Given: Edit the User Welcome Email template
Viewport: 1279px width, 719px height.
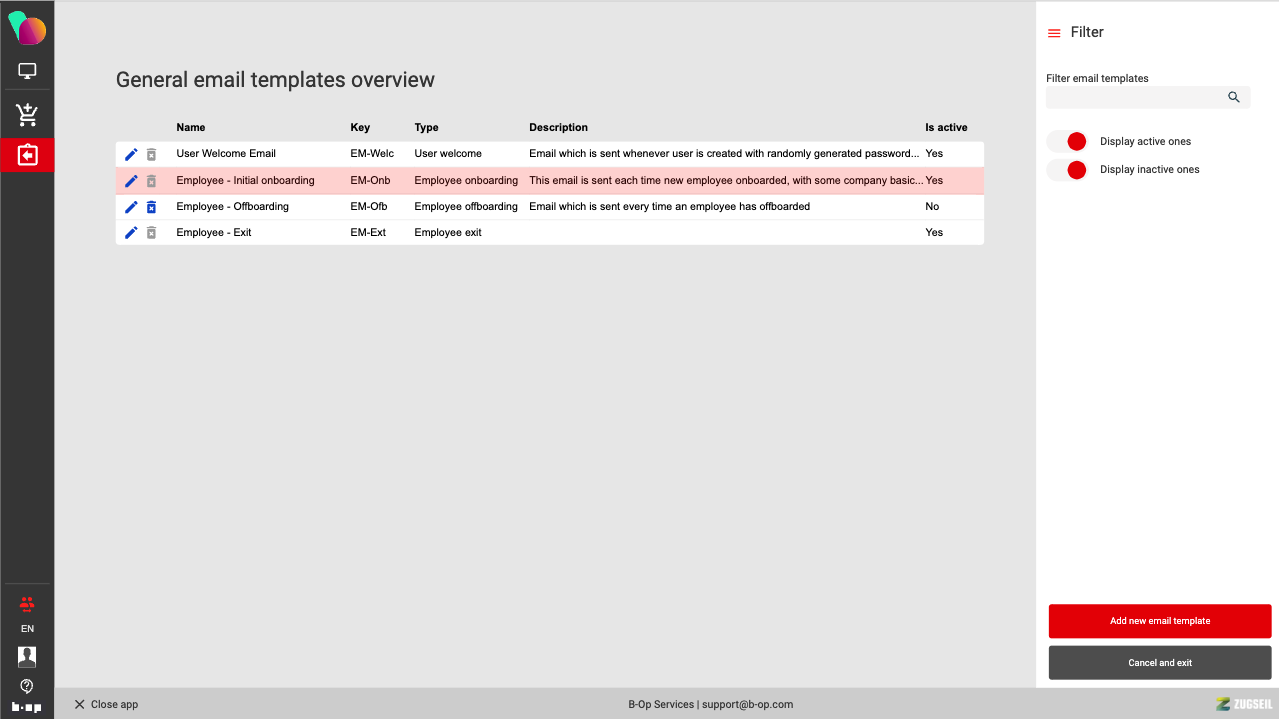Looking at the screenshot, I should (131, 154).
